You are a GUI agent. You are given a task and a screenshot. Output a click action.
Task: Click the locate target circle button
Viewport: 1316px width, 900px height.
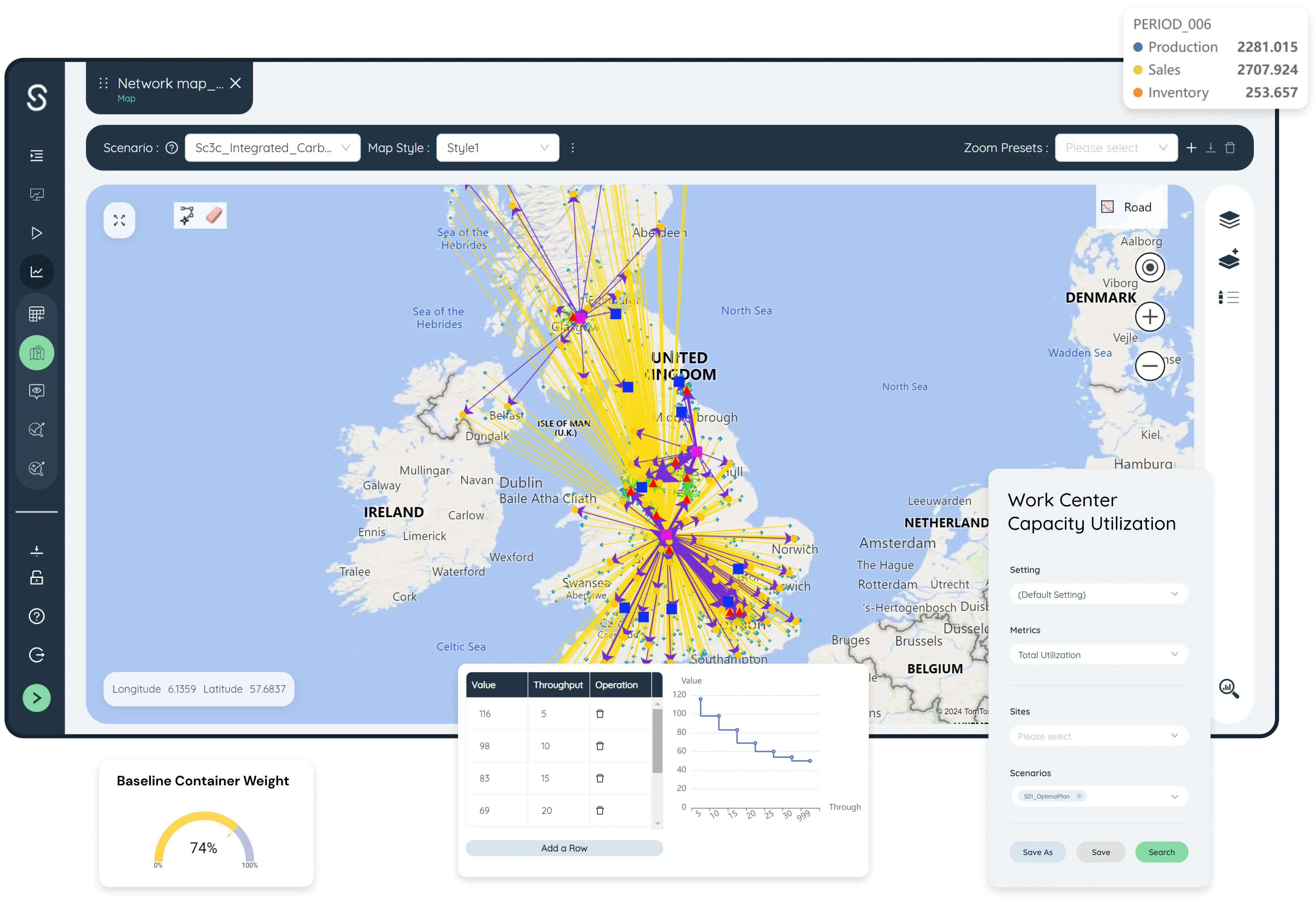1149,267
